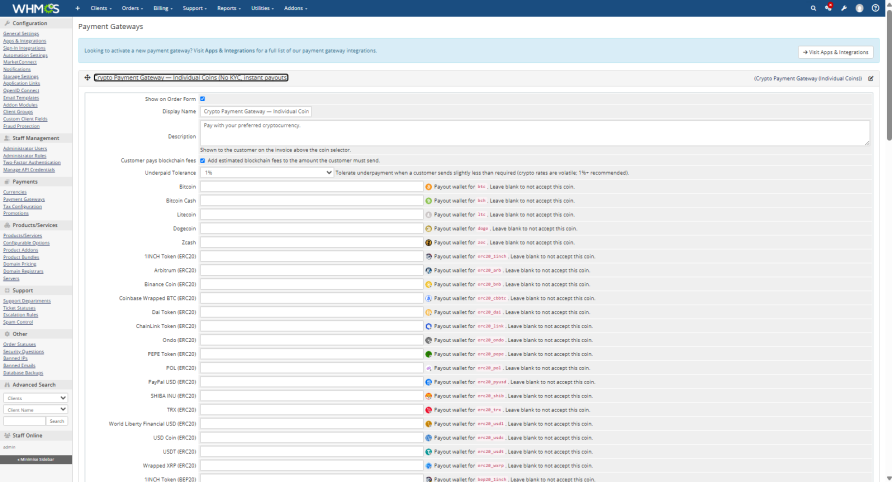Click the Bitcoin coin icon

(x=428, y=187)
